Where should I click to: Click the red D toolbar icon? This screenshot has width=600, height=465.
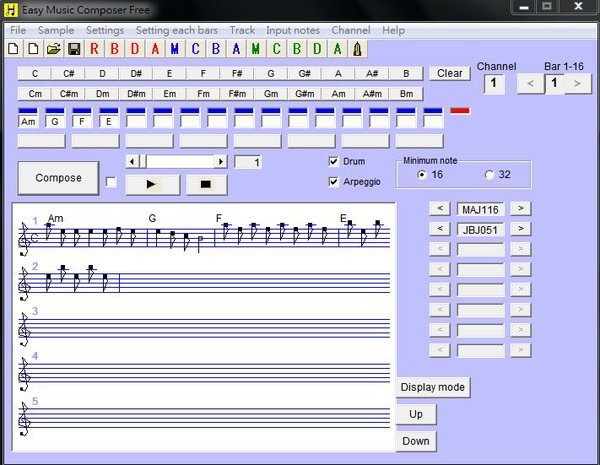point(135,49)
